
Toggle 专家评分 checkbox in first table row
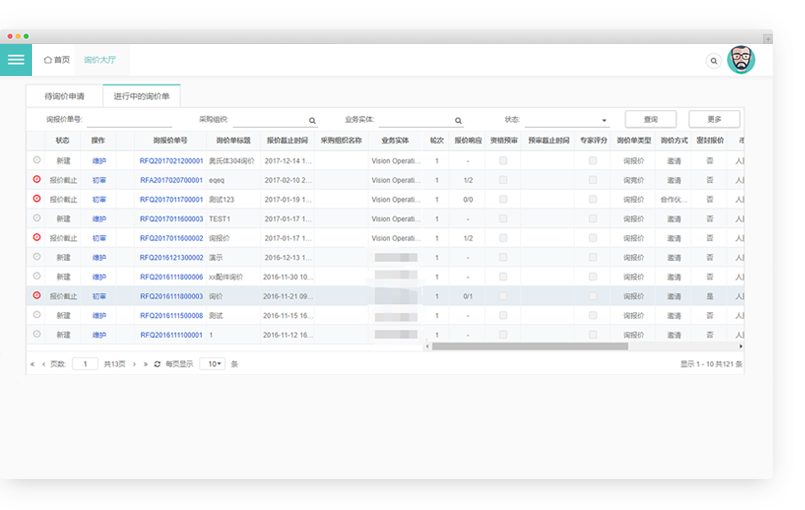coord(593,160)
